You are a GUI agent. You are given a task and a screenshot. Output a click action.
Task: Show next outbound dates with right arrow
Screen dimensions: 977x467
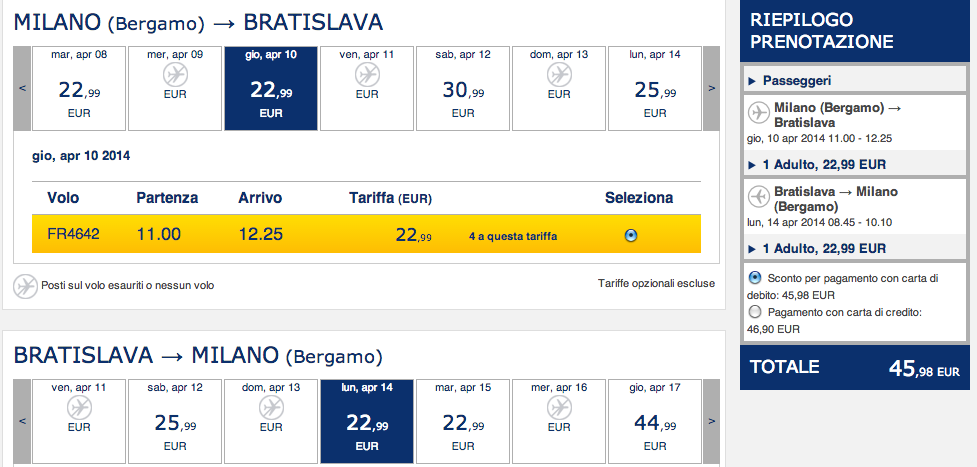(711, 88)
